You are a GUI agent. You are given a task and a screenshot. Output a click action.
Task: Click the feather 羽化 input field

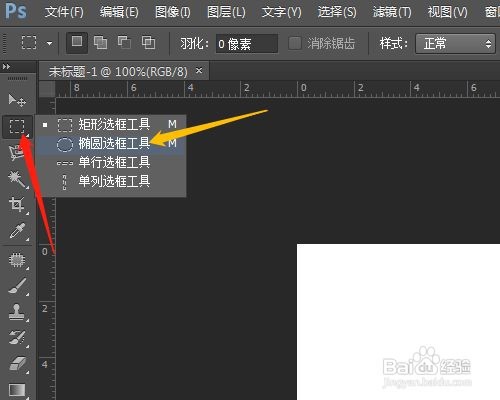(247, 44)
